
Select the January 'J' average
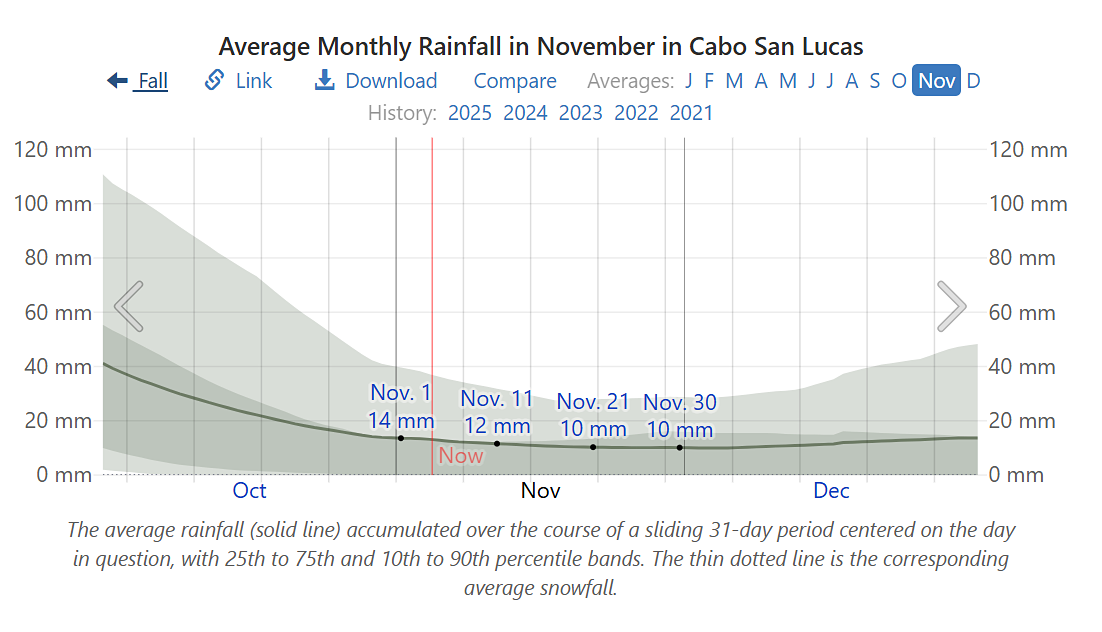(x=688, y=81)
